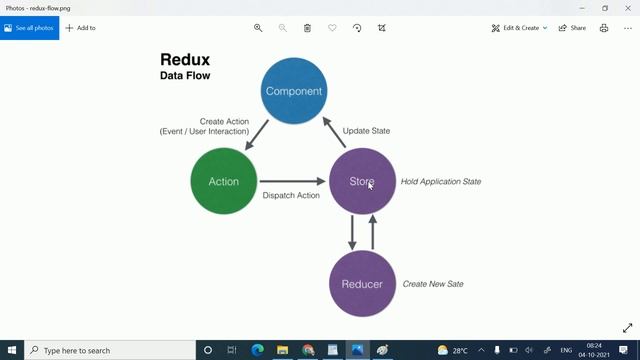Open the notepad-like app in taskbar
This screenshot has height=360, width=640.
click(333, 350)
